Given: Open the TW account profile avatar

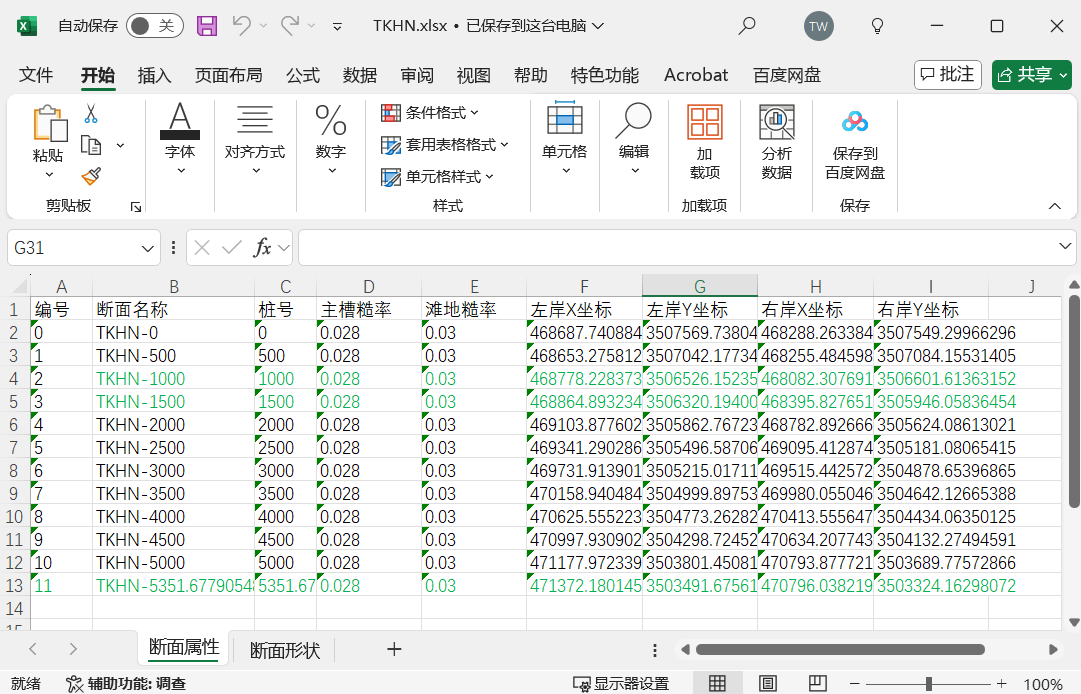Looking at the screenshot, I should 818,26.
